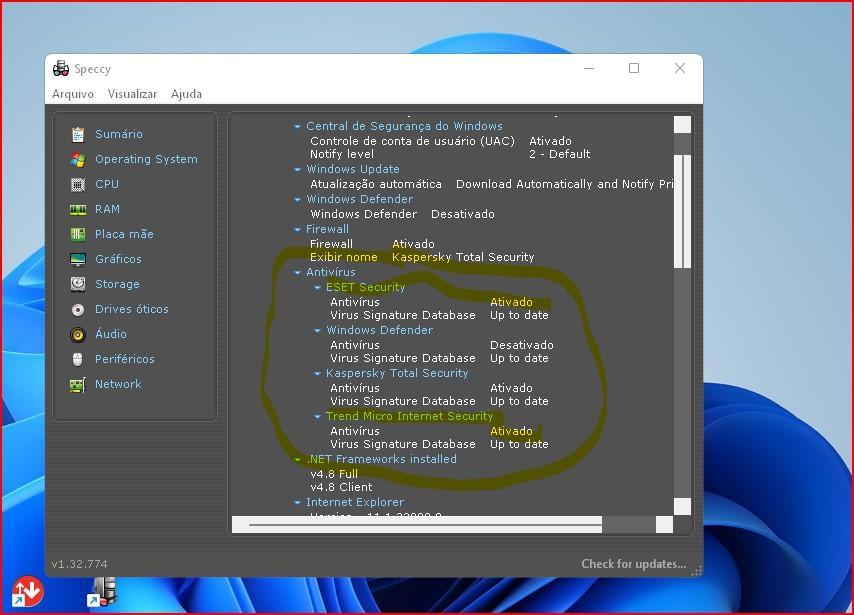Click the Atualização automática label
The height and width of the screenshot is (615, 854).
[376, 185]
